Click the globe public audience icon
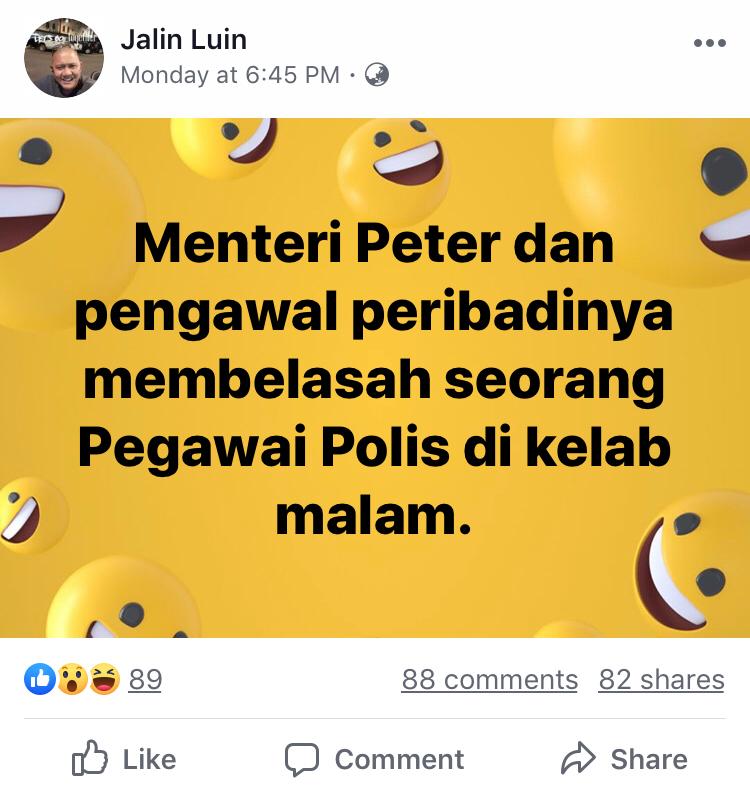The image size is (750, 793). click(377, 75)
